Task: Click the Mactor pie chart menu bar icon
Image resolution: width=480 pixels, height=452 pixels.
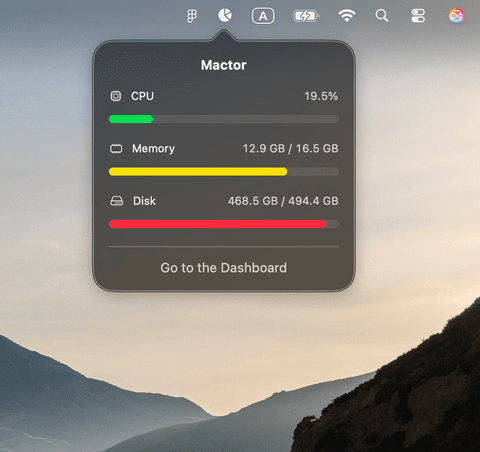Action: (225, 15)
